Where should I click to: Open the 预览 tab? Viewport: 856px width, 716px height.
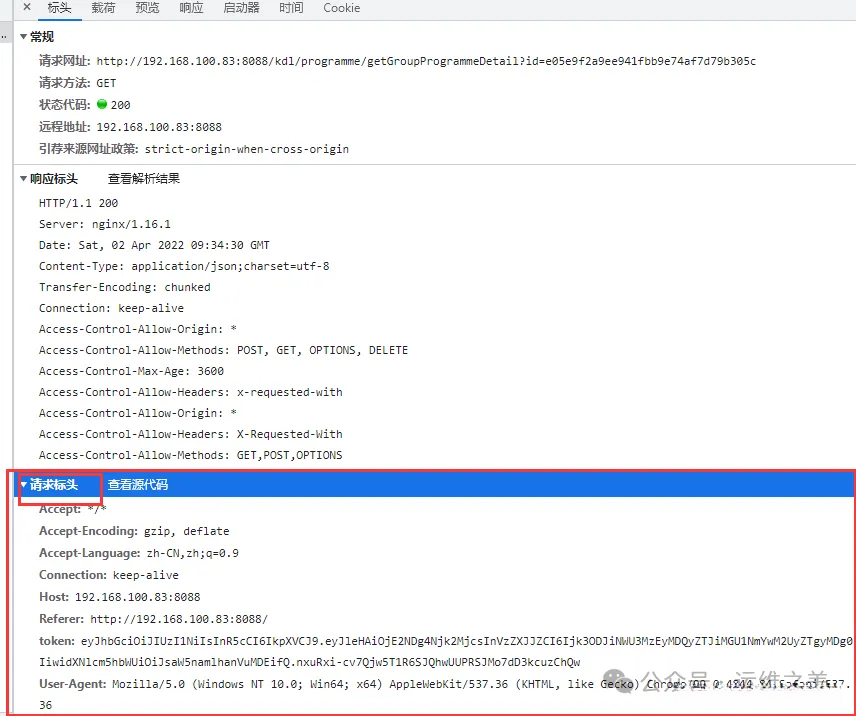pos(147,8)
